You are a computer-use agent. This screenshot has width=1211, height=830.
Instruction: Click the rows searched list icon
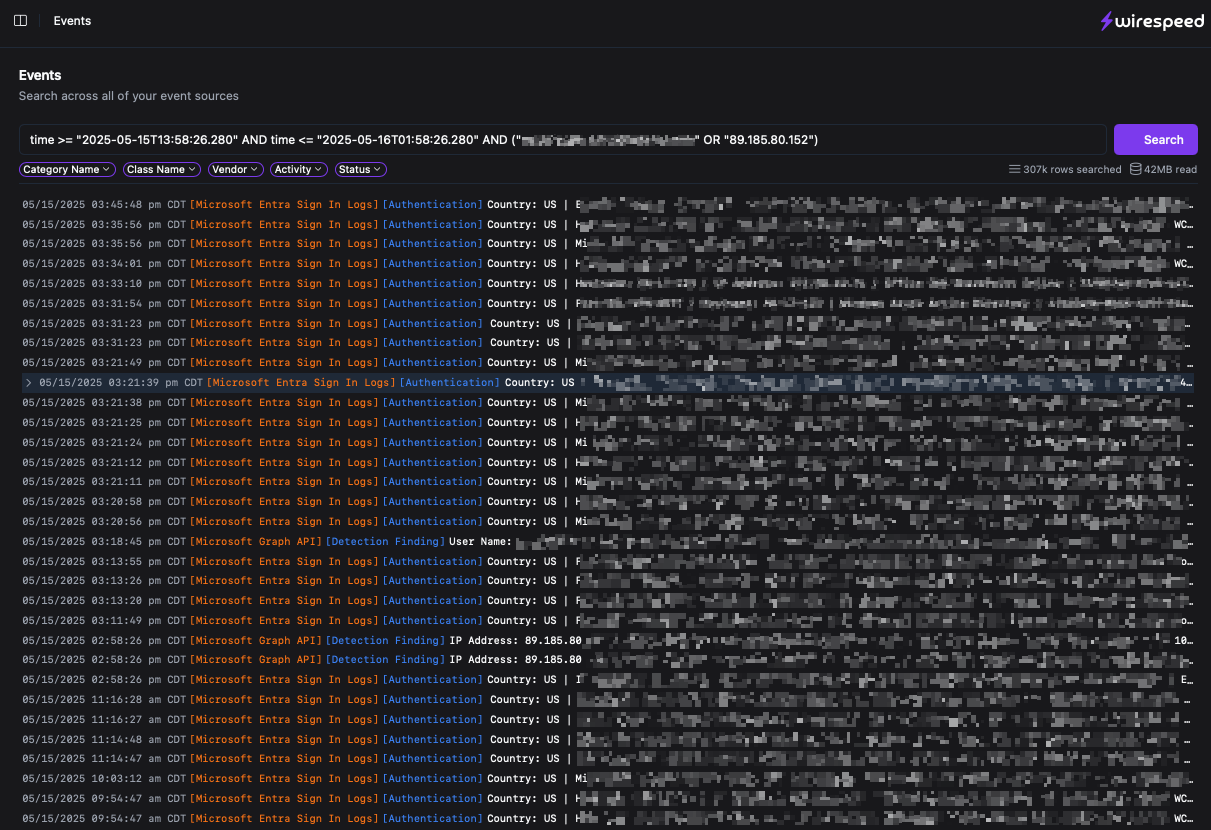coord(1014,170)
